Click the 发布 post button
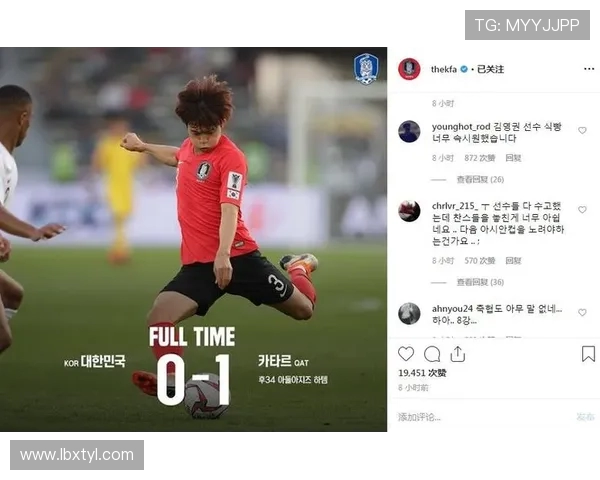Screen dimensions: 600x480 [x=585, y=417]
